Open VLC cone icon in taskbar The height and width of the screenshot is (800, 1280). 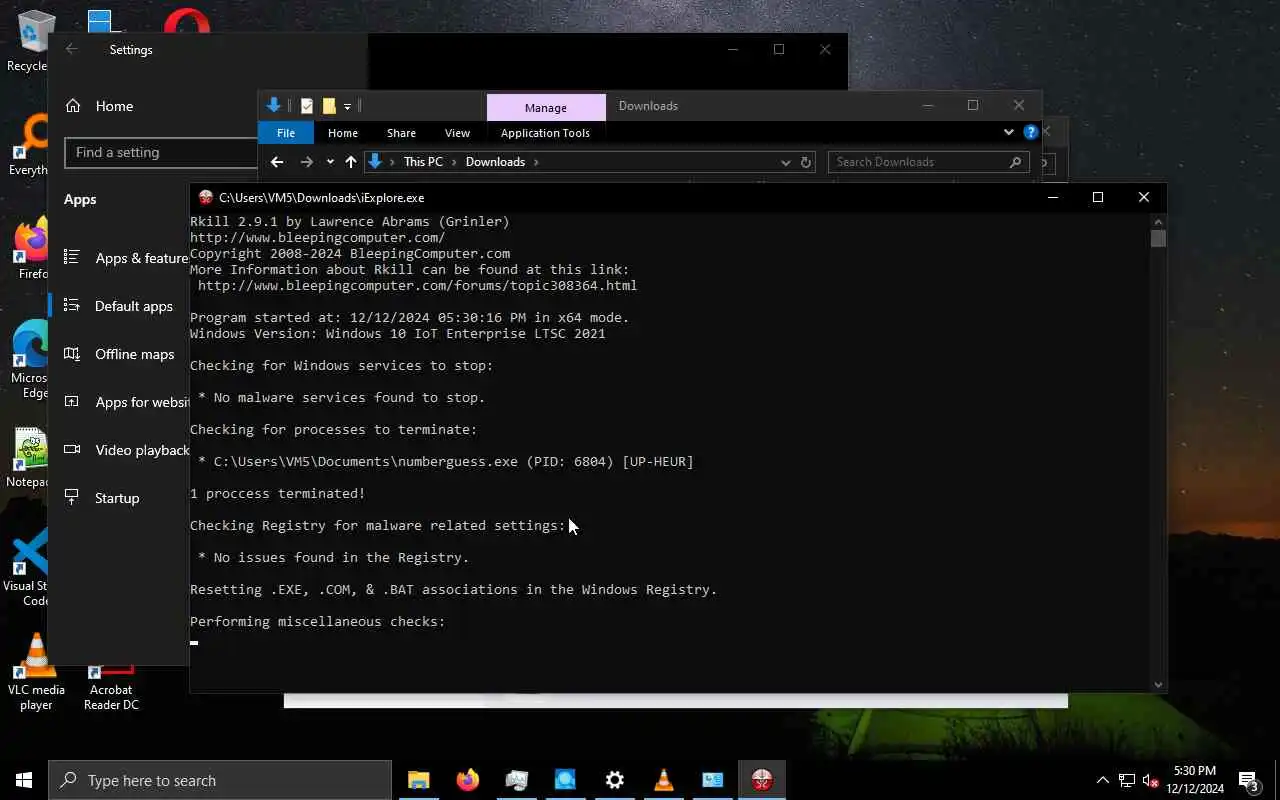point(664,780)
